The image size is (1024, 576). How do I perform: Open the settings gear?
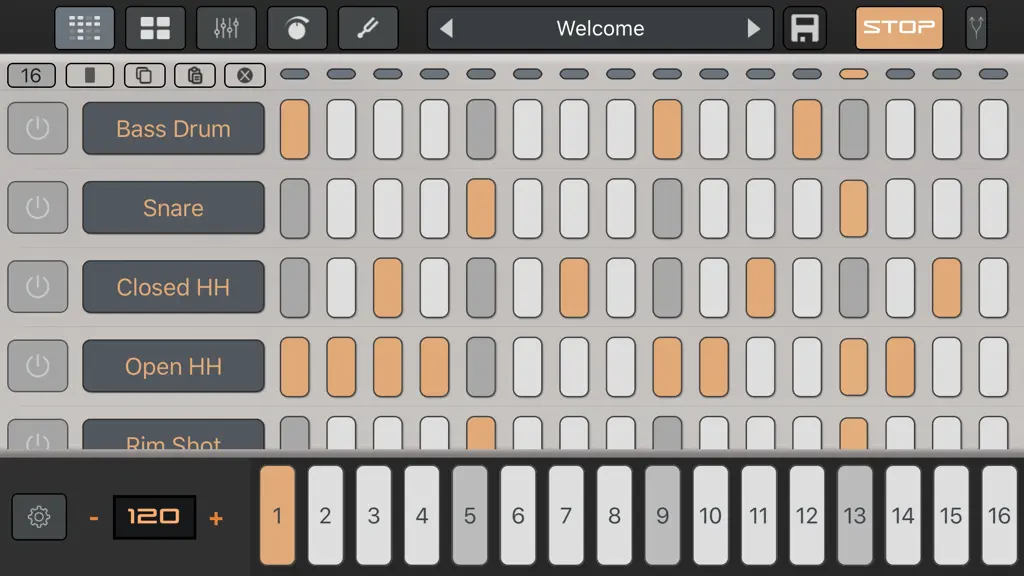[39, 517]
